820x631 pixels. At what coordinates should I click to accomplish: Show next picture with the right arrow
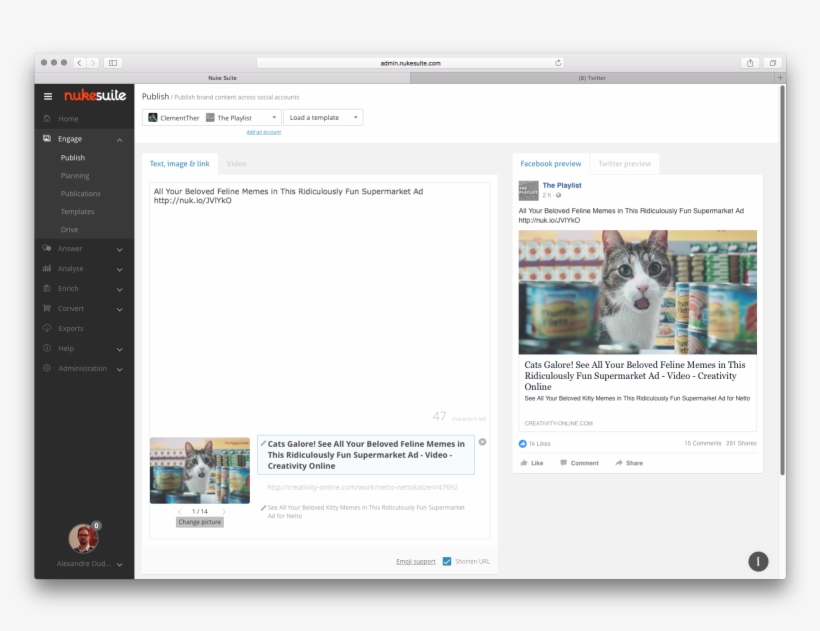[224, 511]
